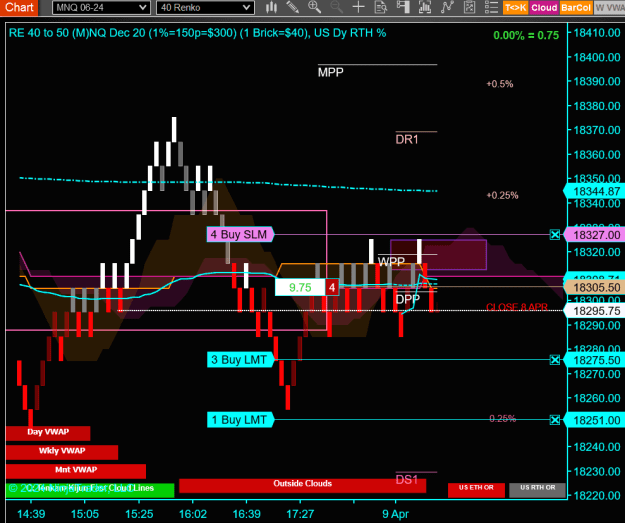Cancel the 3 Buy LMT order X
The image size is (625, 523).
click(554, 360)
